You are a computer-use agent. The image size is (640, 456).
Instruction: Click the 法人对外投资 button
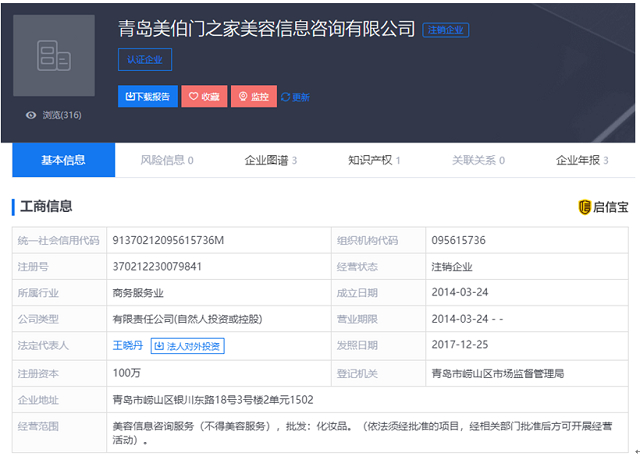(187, 346)
